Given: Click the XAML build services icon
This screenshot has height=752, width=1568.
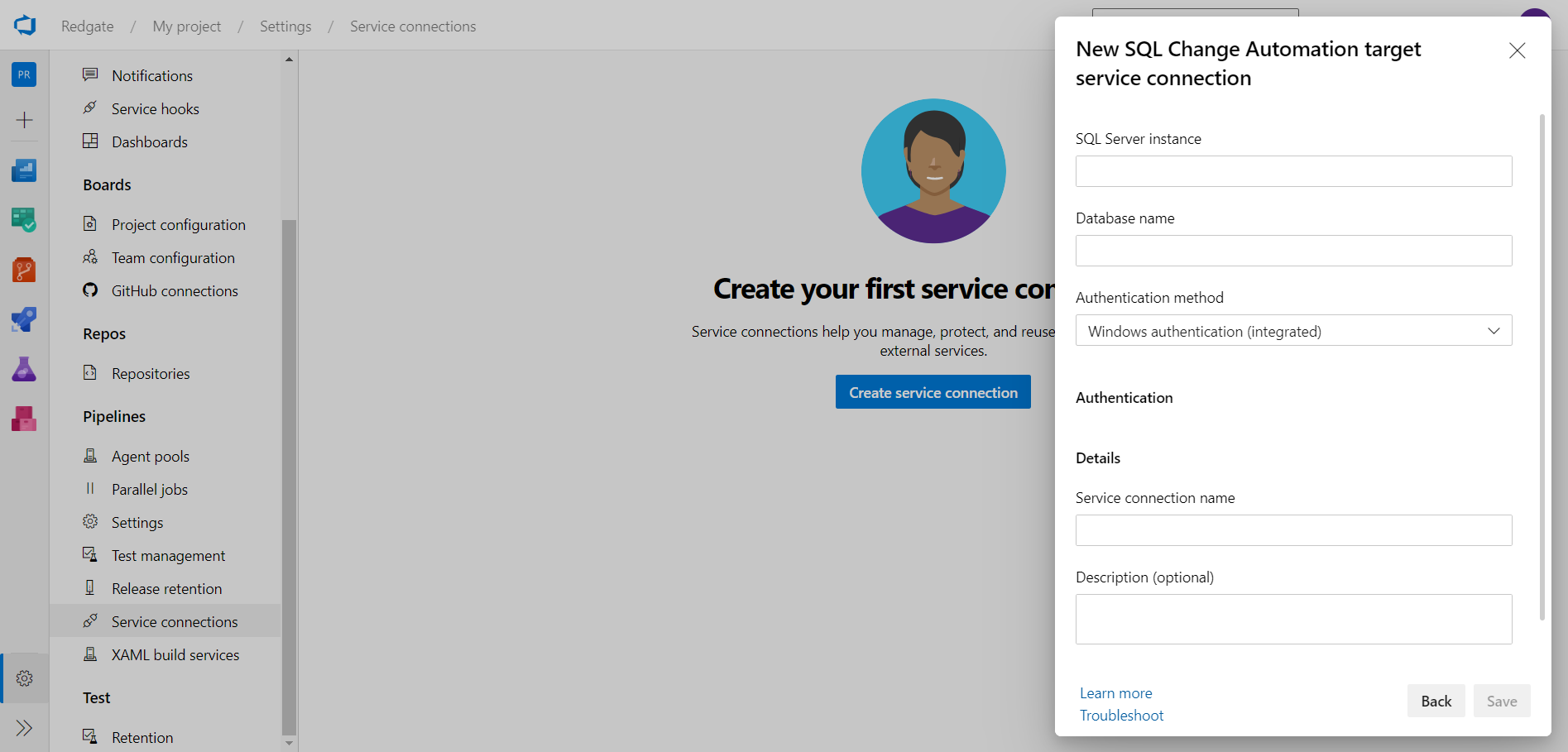Looking at the screenshot, I should pos(90,654).
